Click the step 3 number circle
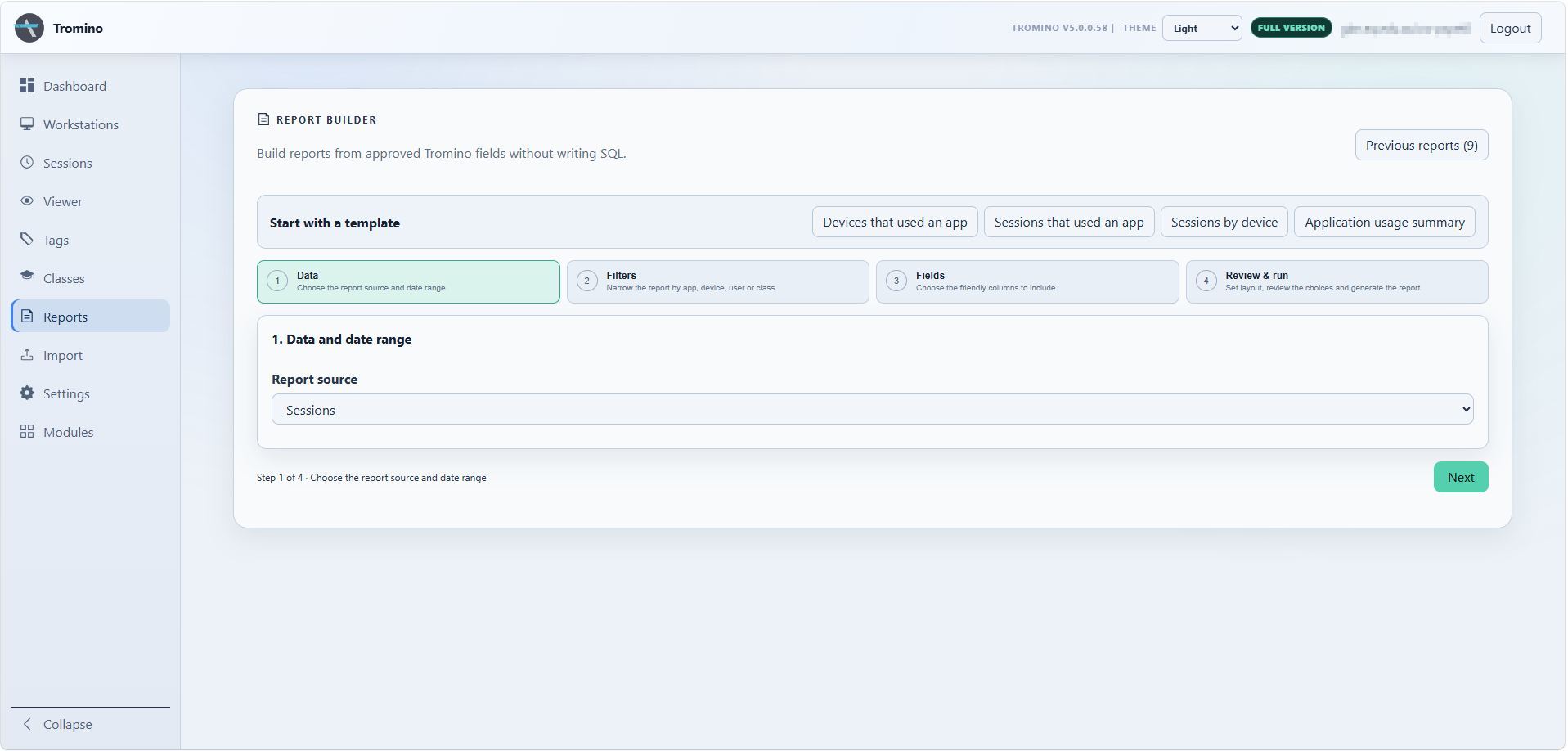 pos(896,281)
